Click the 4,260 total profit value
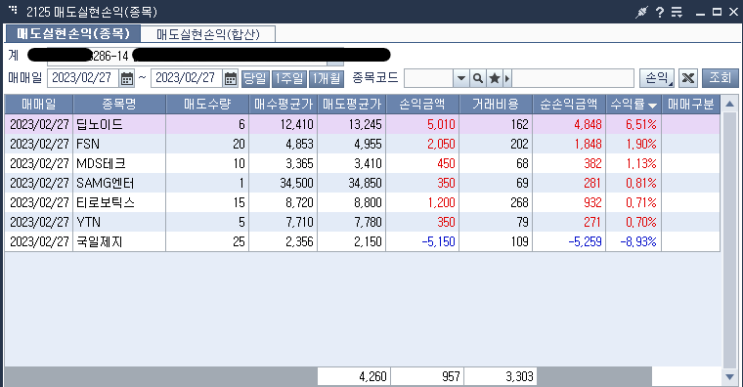 (x=353, y=377)
